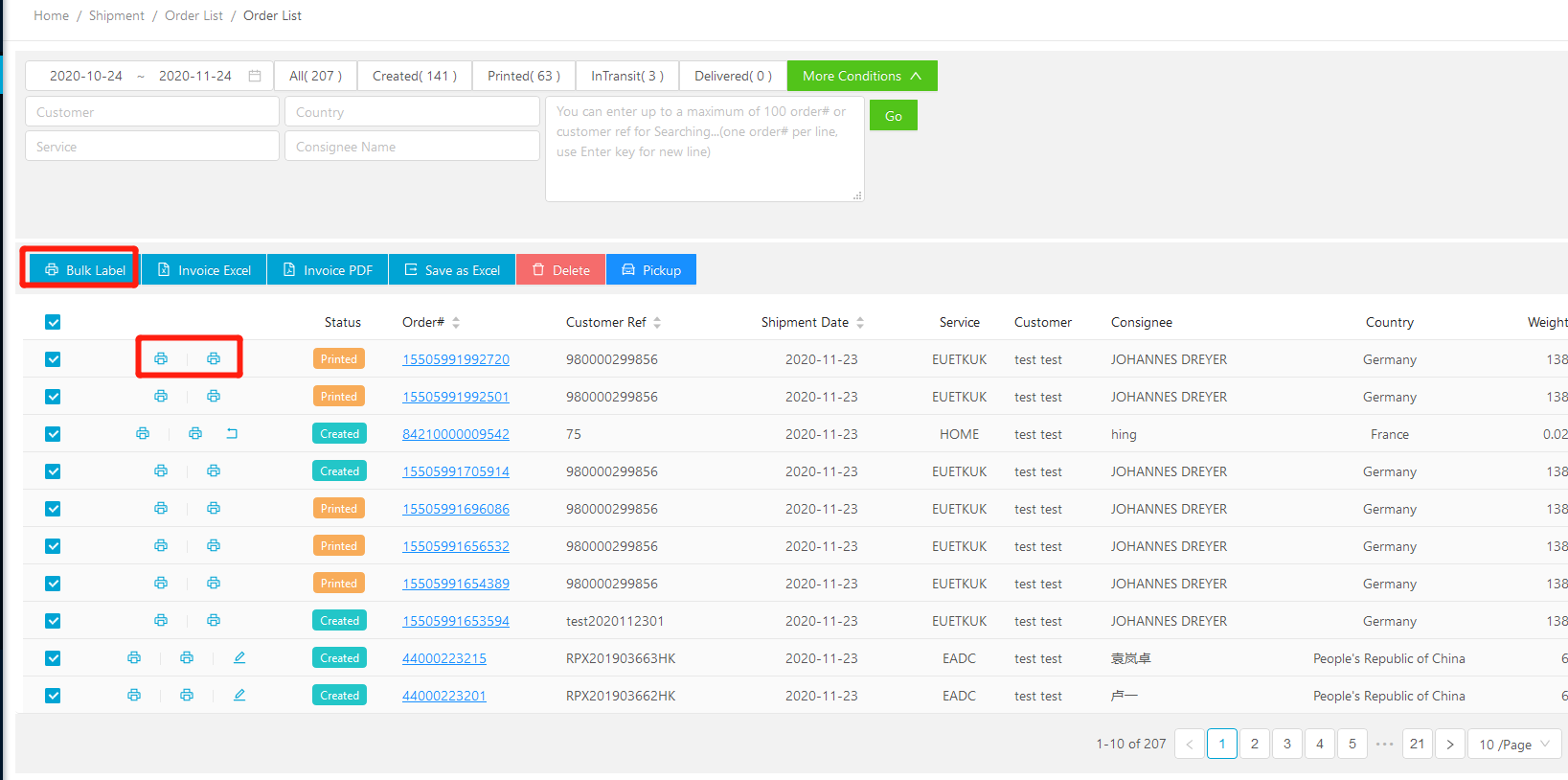Click first printer icon for order 44000223201

pos(134,695)
